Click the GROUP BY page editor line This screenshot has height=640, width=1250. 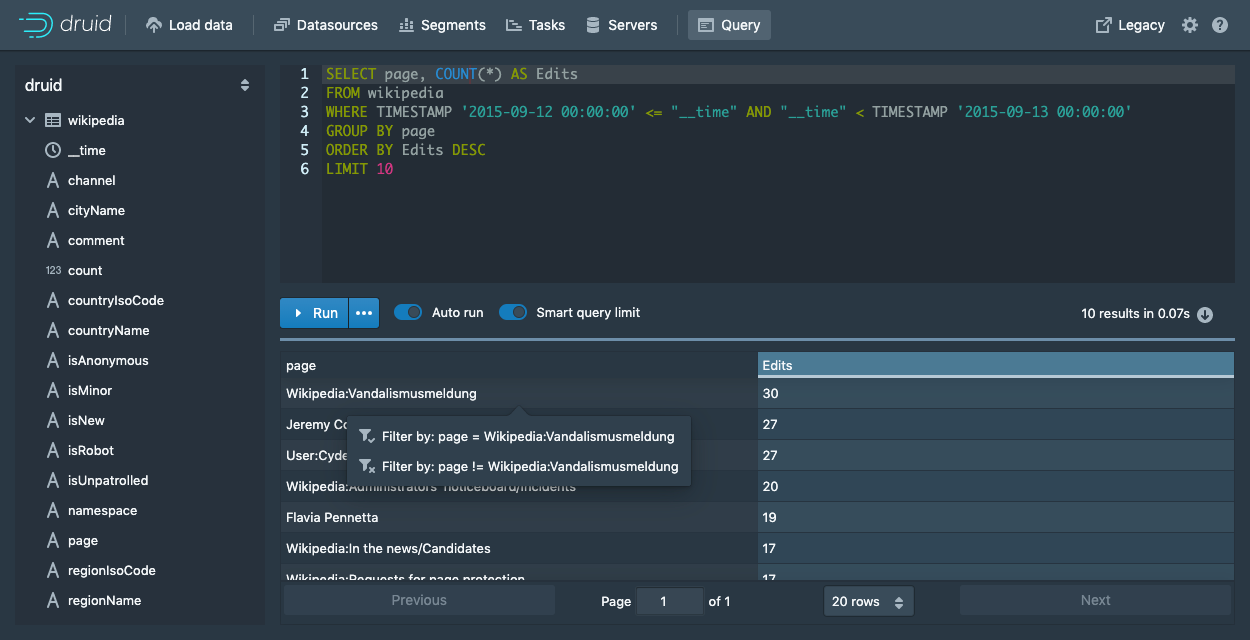pyautogui.click(x=380, y=131)
